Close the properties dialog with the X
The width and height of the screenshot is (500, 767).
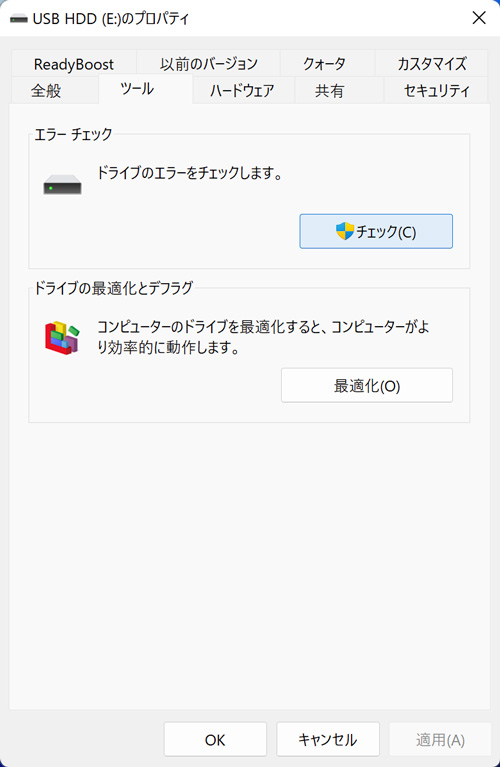479,18
